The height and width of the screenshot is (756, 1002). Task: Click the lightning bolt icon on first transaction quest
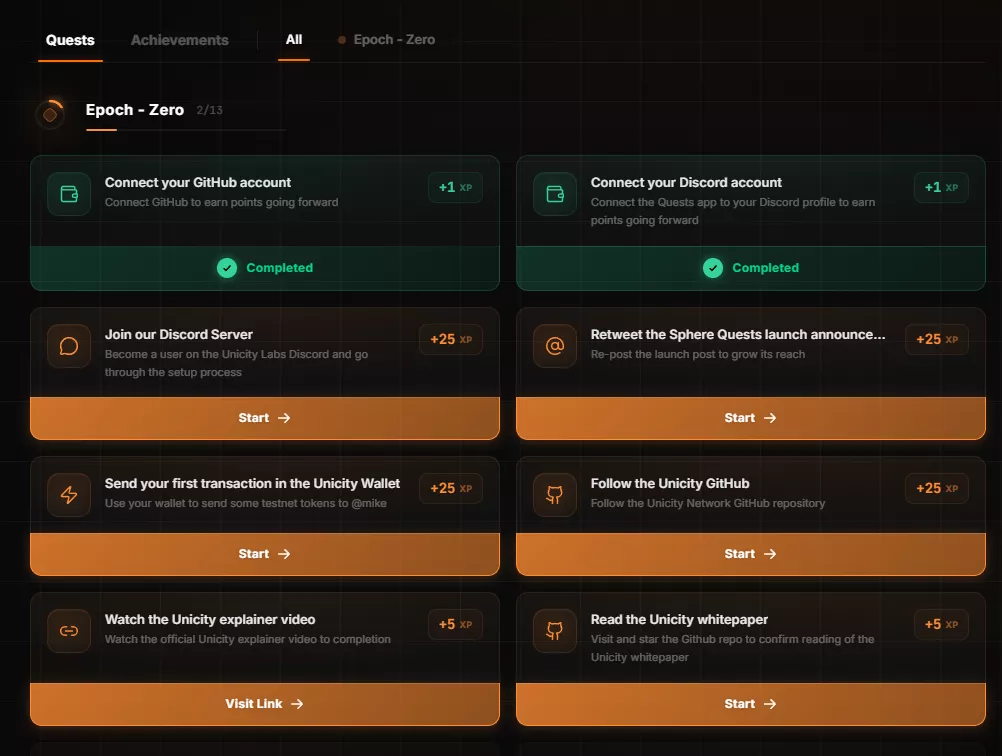coord(69,495)
